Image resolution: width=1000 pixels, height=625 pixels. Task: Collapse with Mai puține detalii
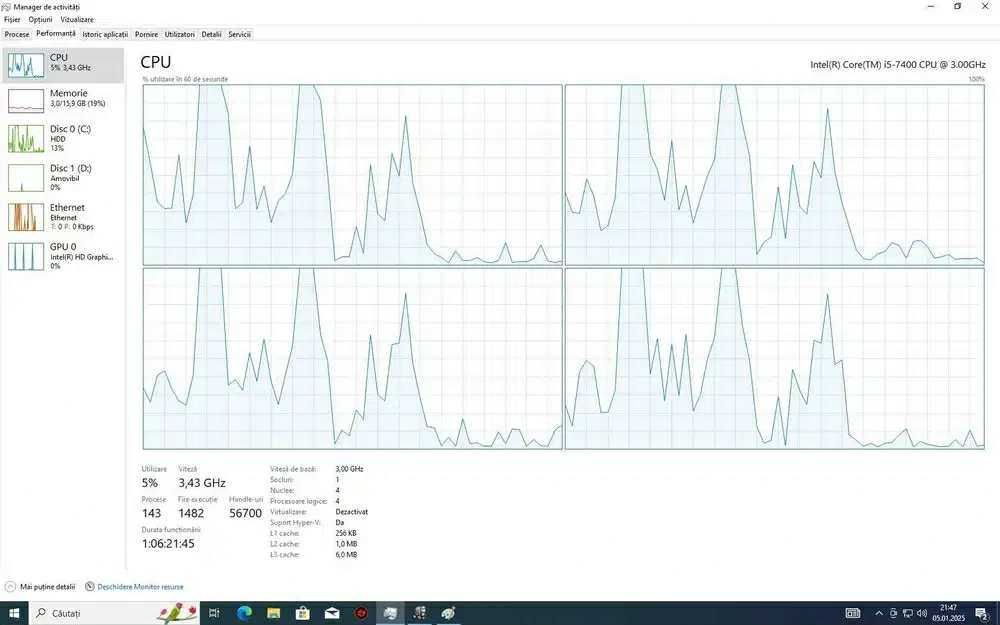point(40,587)
